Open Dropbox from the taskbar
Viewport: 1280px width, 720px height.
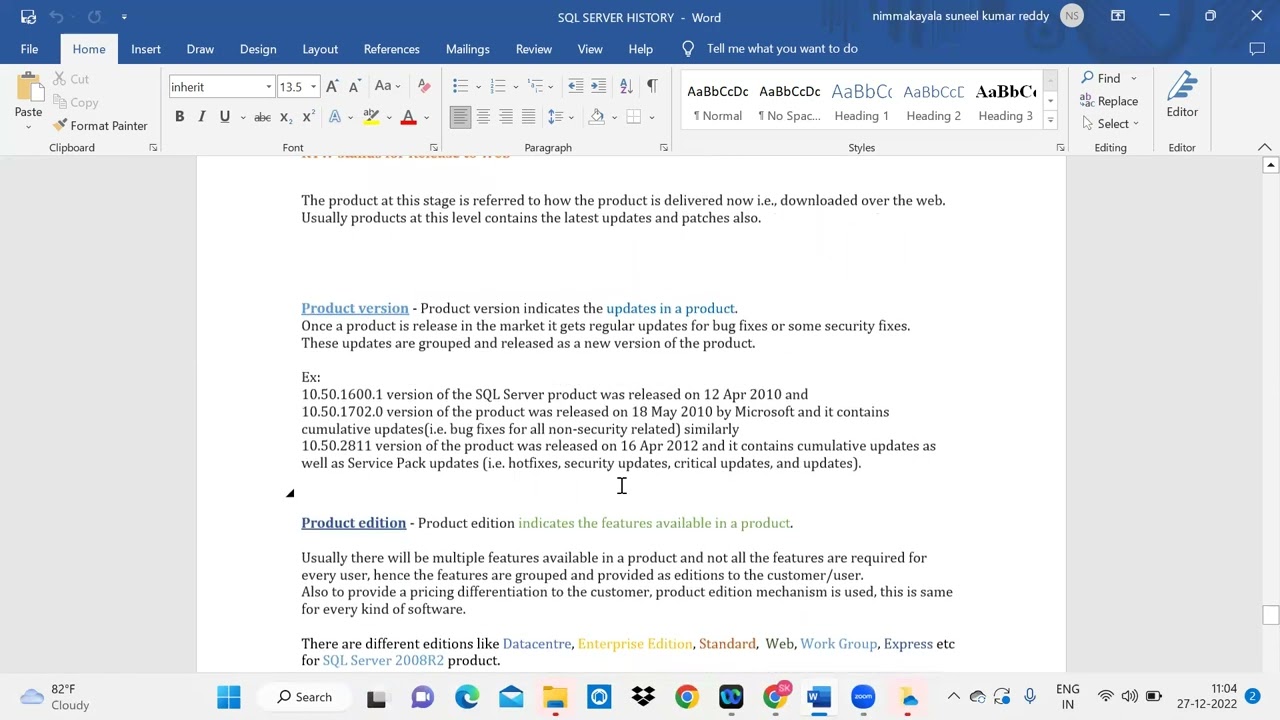click(643, 697)
